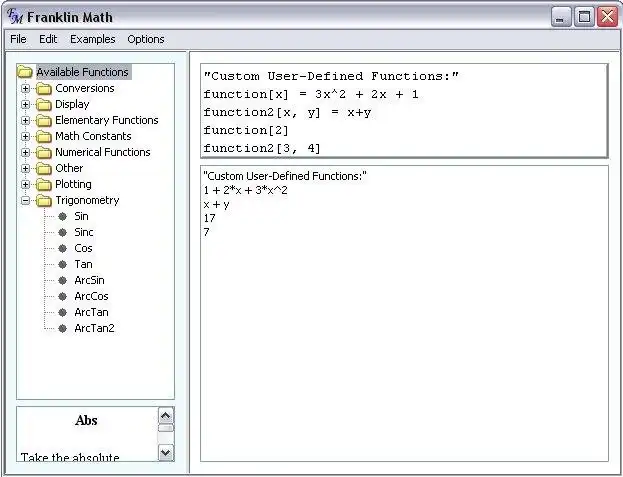This screenshot has width=623, height=477.
Task: Select the Numerical Functions tree label
Action: click(x=103, y=152)
